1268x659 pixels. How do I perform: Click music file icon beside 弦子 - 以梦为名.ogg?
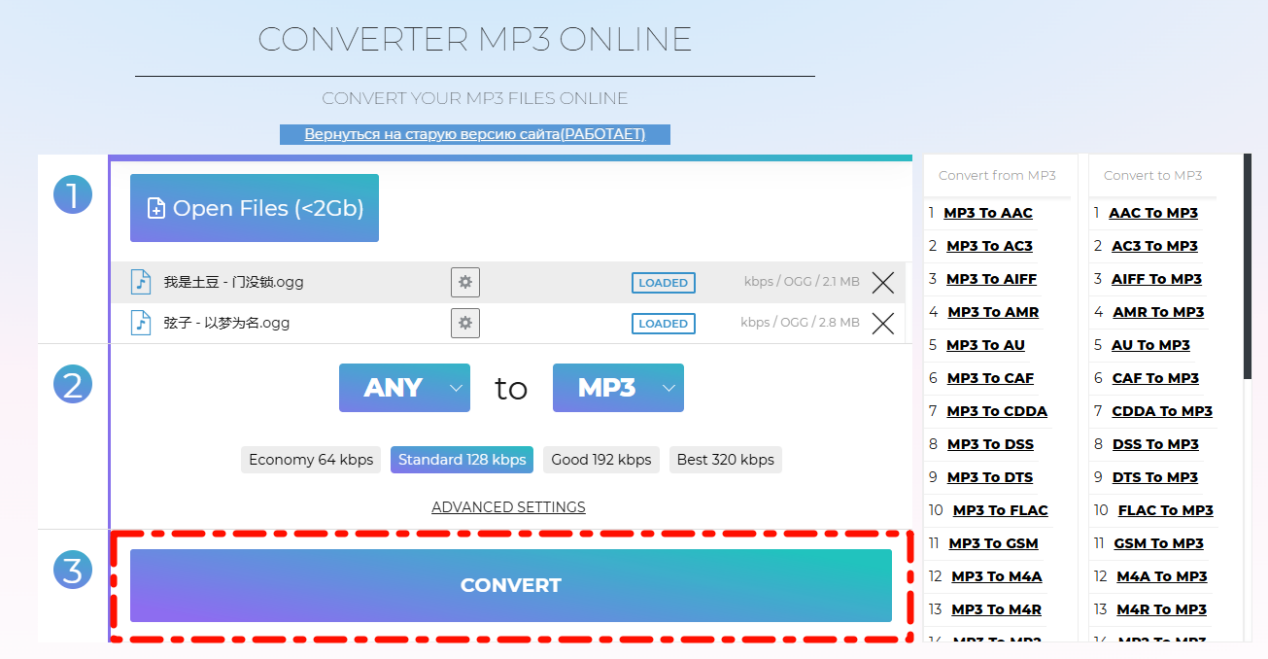click(x=141, y=323)
